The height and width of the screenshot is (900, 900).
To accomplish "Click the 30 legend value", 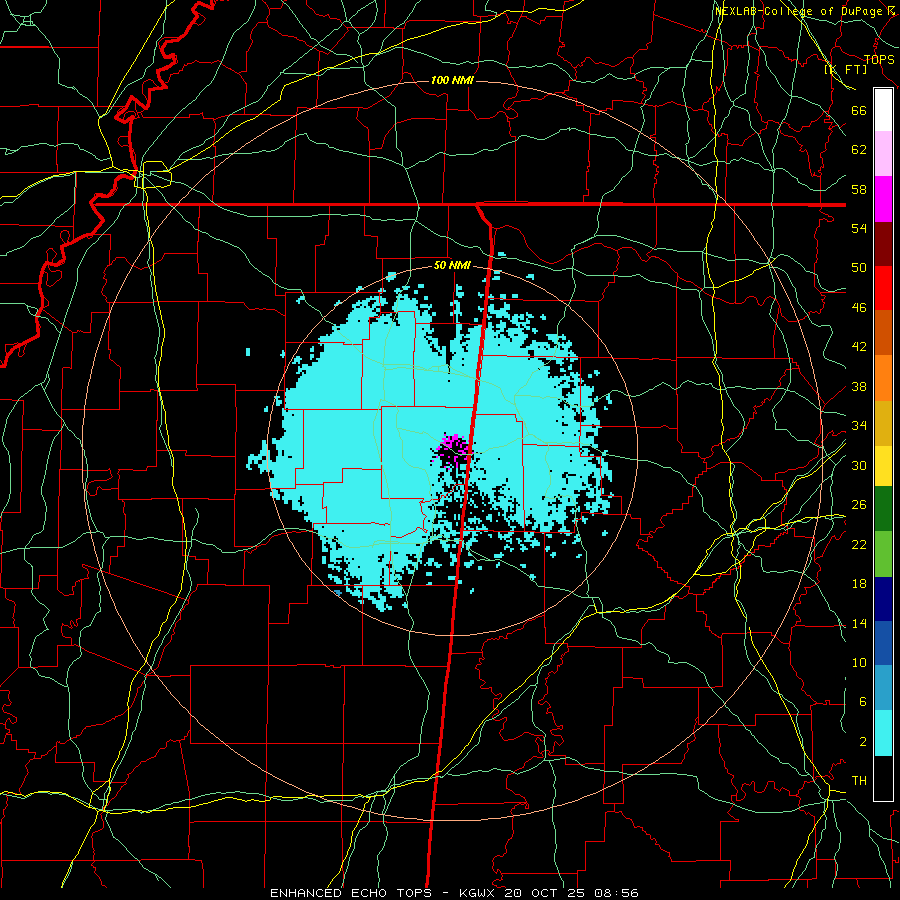I will click(x=859, y=465).
